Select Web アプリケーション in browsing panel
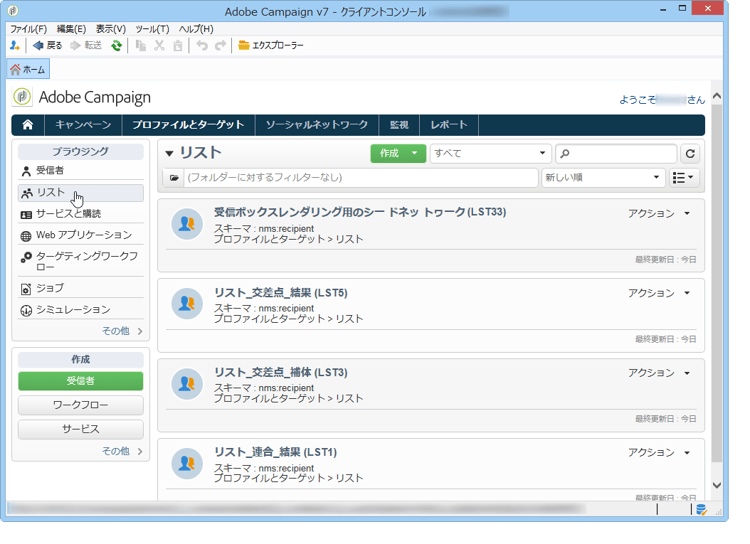Image resolution: width=750 pixels, height=544 pixels. 80,235
